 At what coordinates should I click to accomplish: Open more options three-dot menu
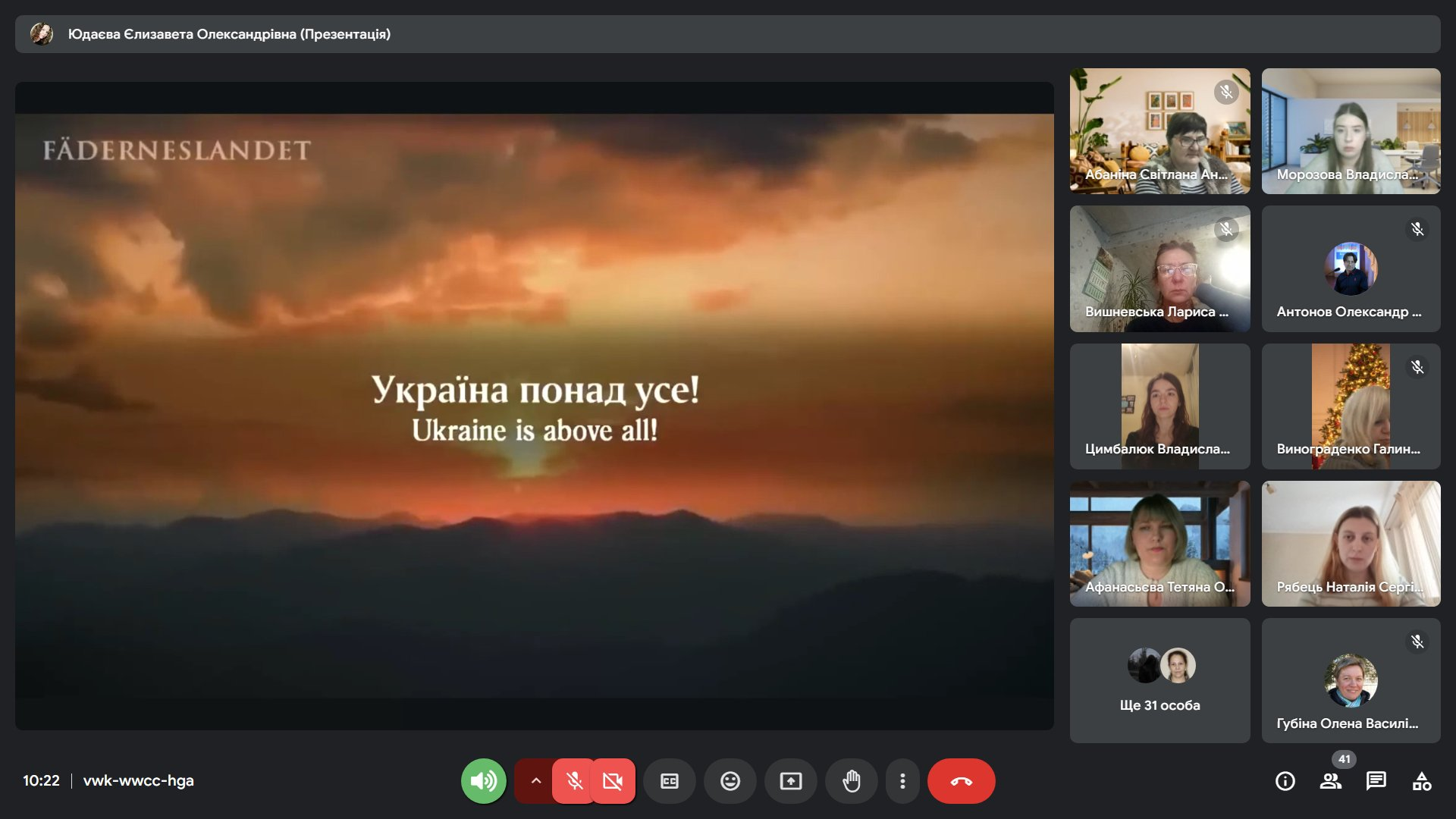click(902, 780)
